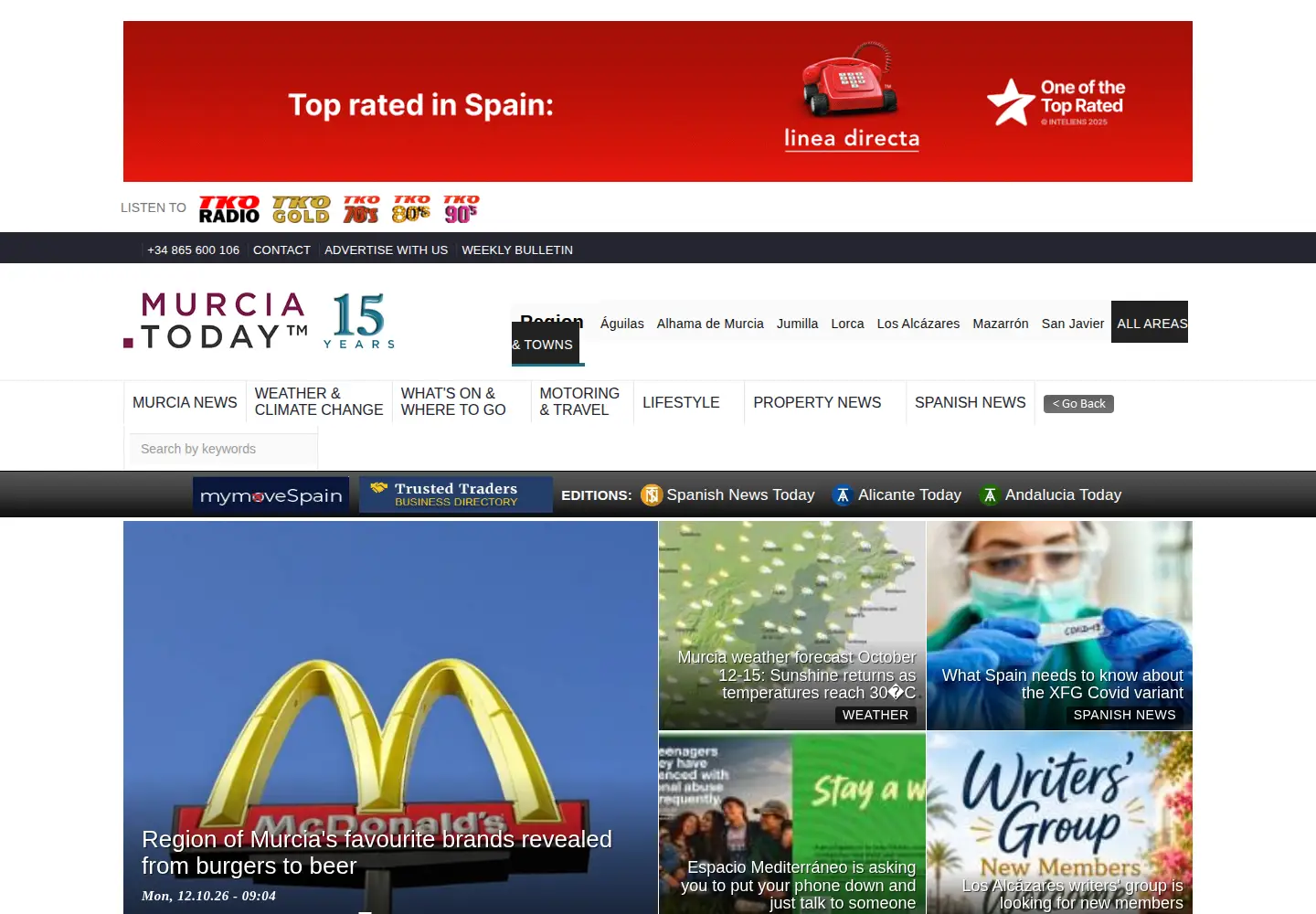Open the Los Alcázares writers' group article
Screen dimensions: 1316x914
pyautogui.click(x=1060, y=823)
